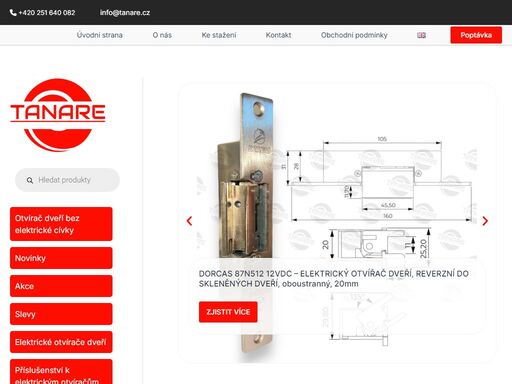Go to previous slide with left arrow
The height and width of the screenshot is (384, 512).
click(x=189, y=221)
